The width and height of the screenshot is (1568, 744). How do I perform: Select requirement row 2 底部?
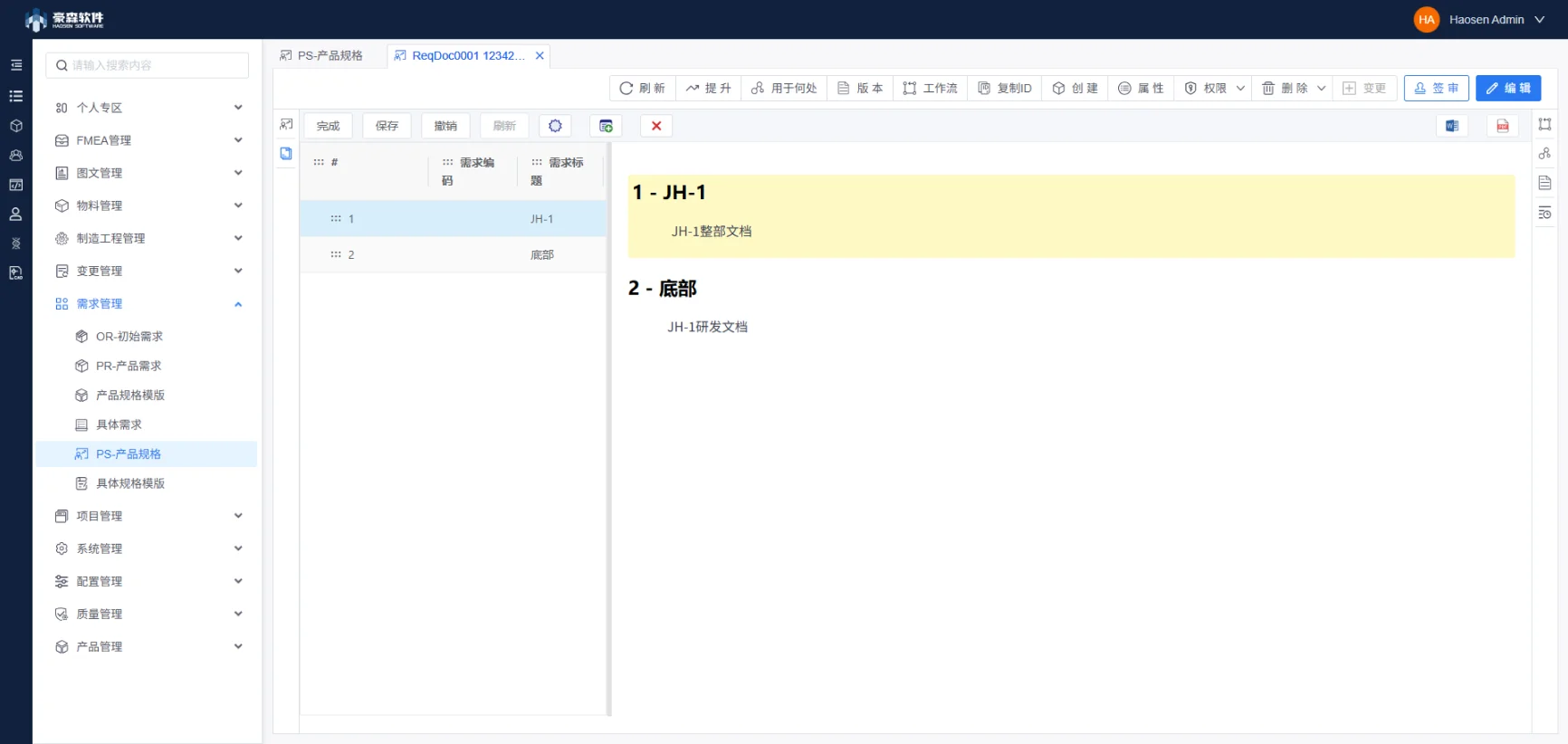coord(453,255)
